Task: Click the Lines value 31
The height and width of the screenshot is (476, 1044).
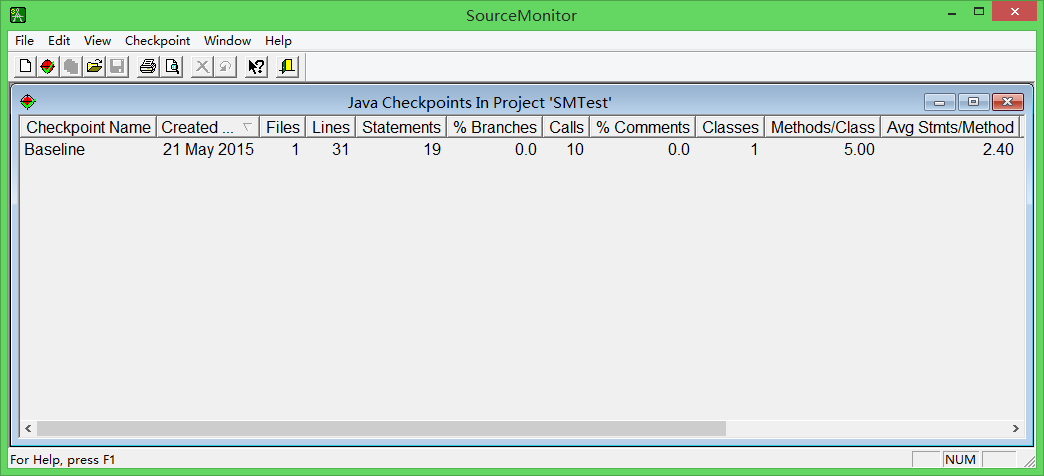Action: (x=340, y=150)
